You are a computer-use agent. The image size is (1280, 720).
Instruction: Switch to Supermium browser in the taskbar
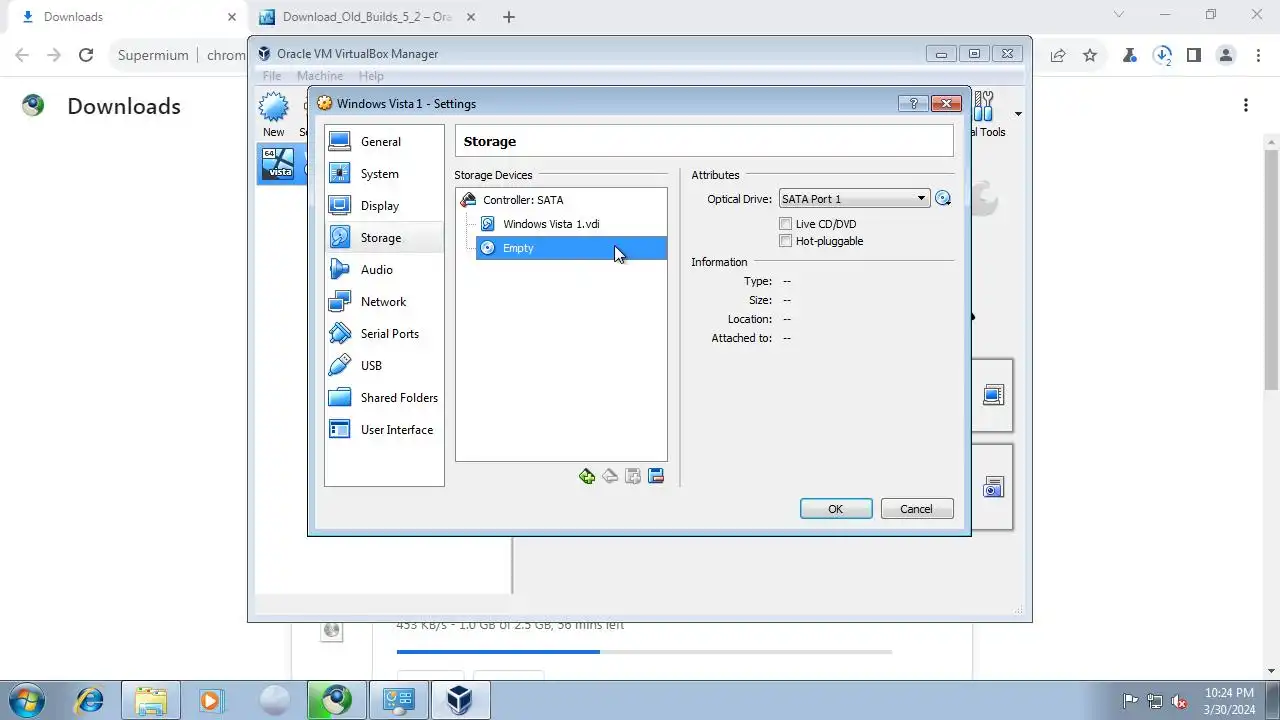click(336, 700)
